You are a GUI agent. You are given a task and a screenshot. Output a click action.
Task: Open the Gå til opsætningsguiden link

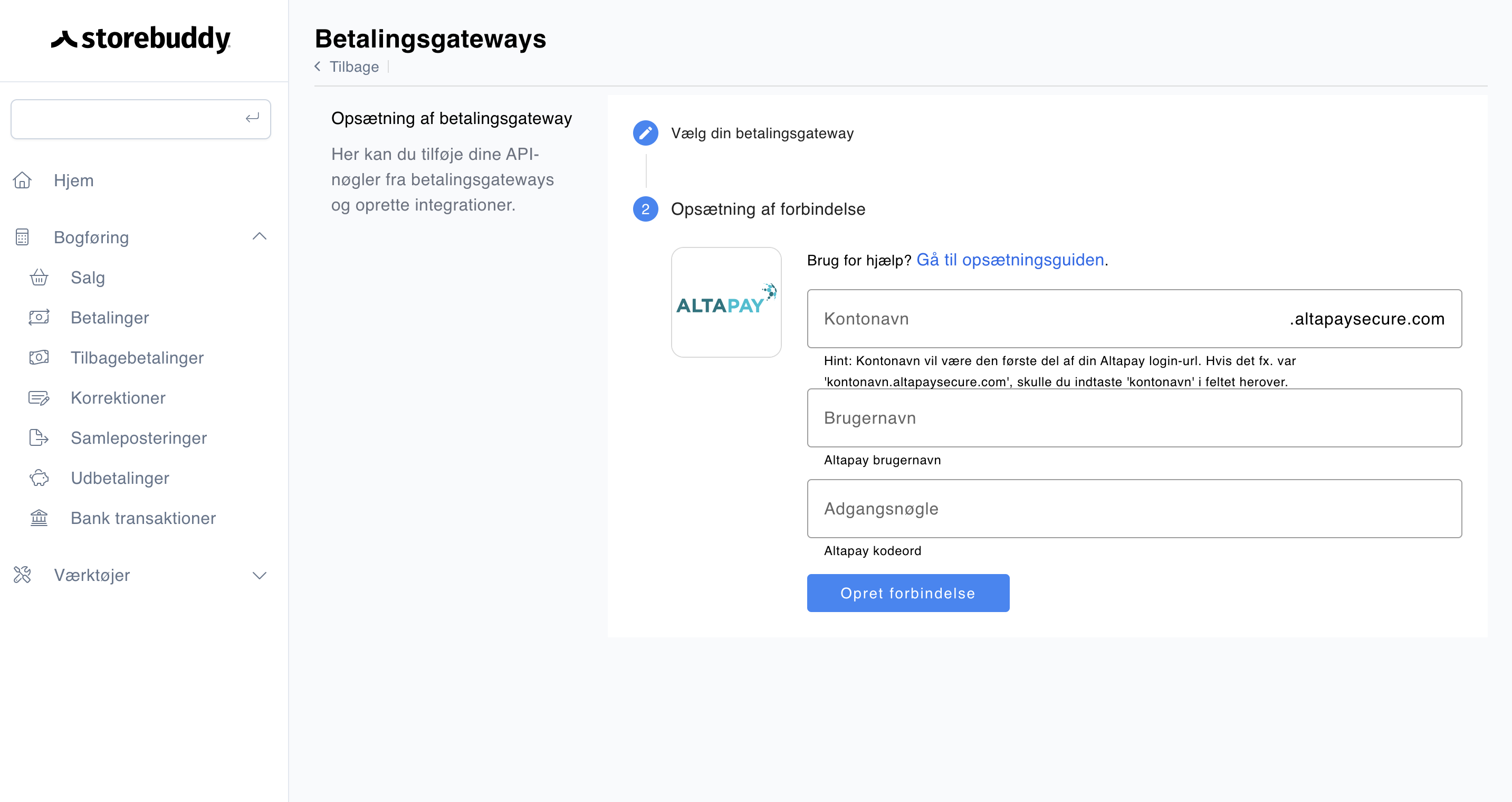point(1010,260)
